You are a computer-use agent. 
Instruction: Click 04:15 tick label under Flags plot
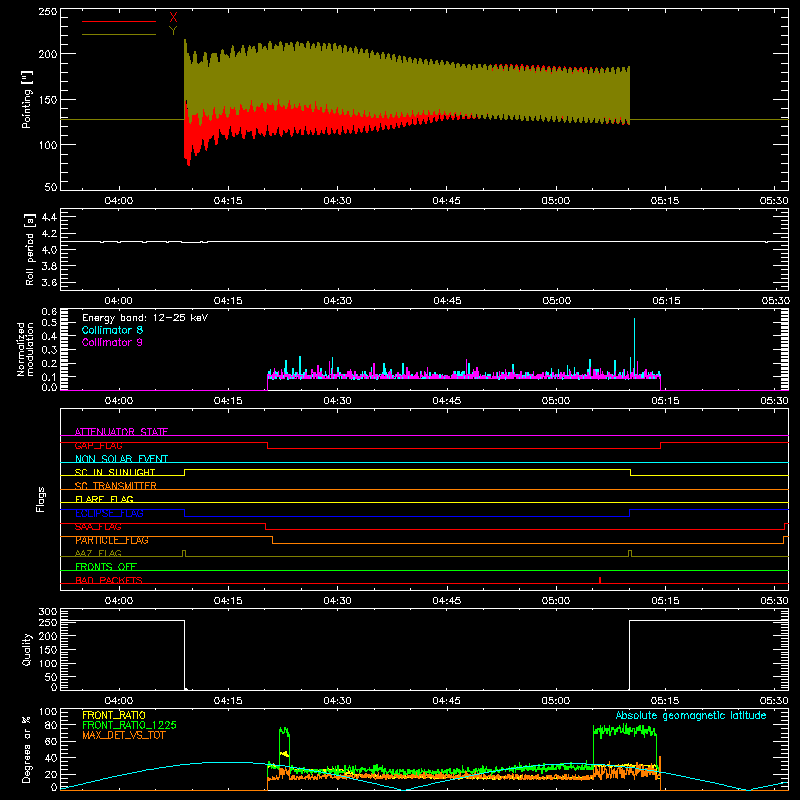tap(228, 601)
